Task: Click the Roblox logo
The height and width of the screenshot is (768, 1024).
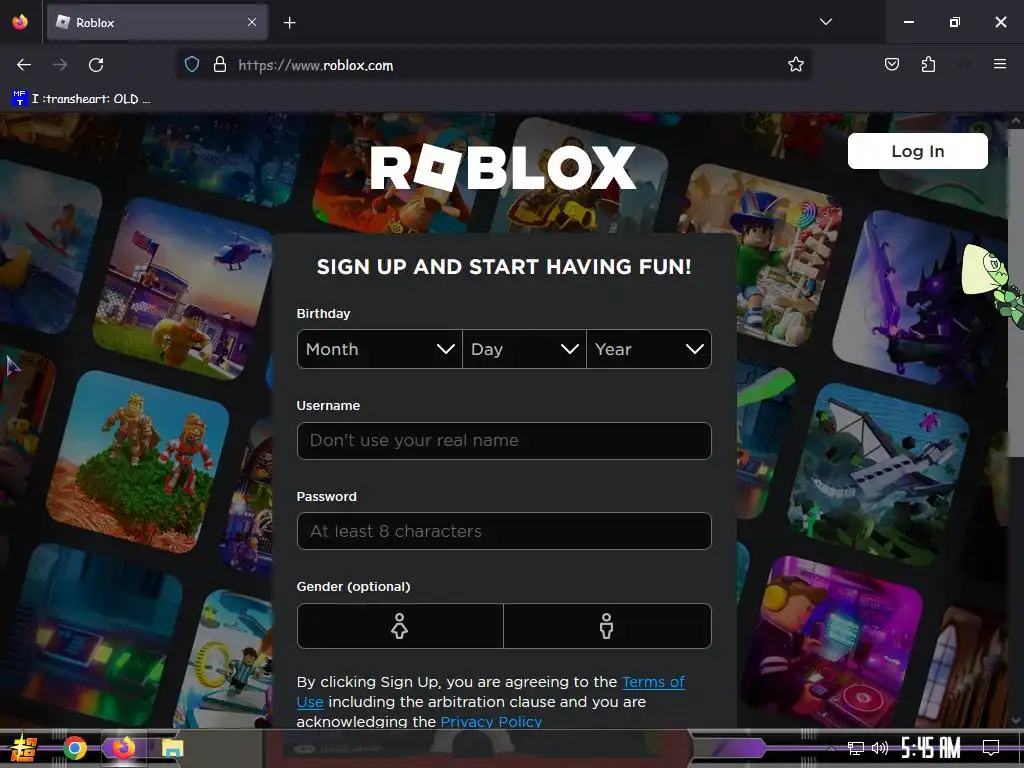Action: 503,167
